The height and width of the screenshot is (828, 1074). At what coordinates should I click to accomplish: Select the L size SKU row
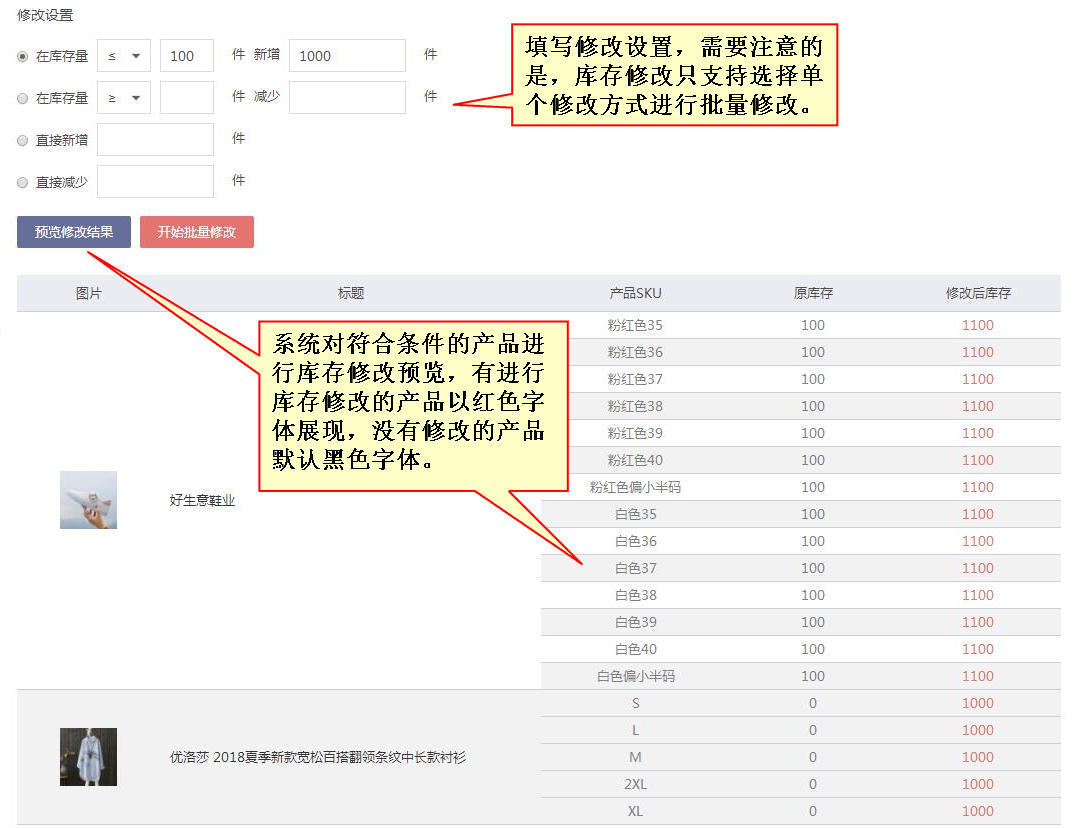tap(801, 730)
